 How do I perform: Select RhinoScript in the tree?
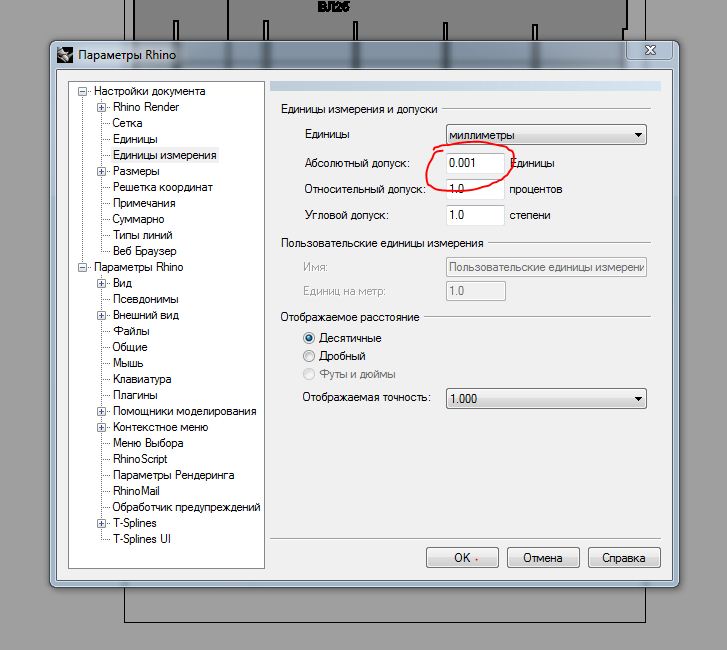pyautogui.click(x=140, y=459)
